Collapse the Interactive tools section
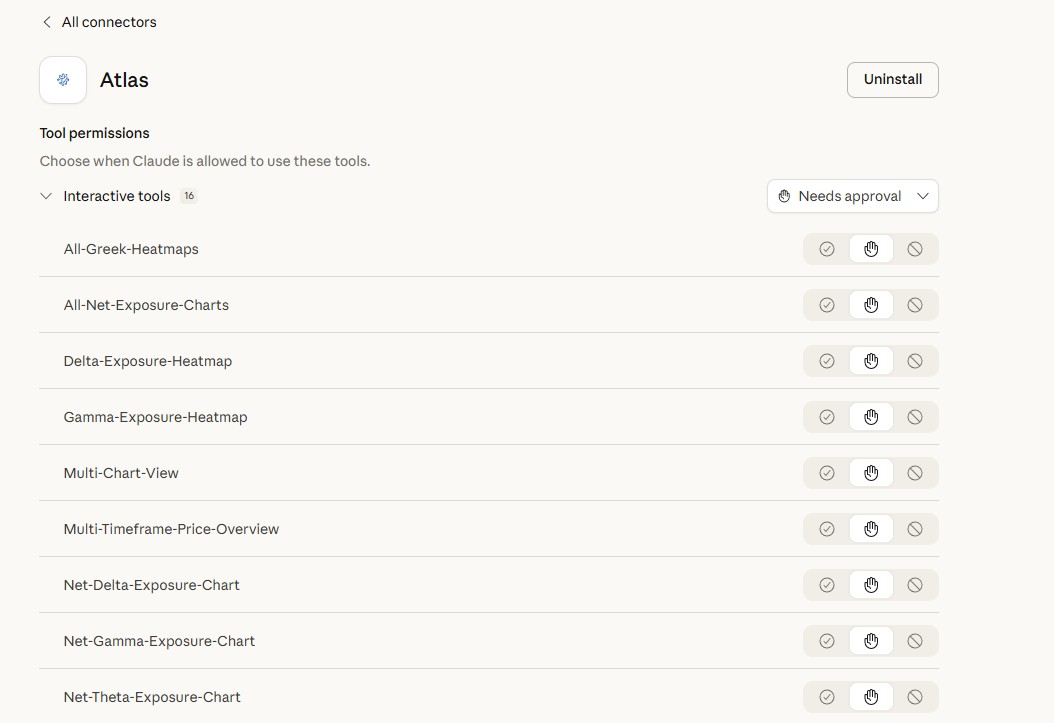The image size is (1054, 723). click(46, 196)
